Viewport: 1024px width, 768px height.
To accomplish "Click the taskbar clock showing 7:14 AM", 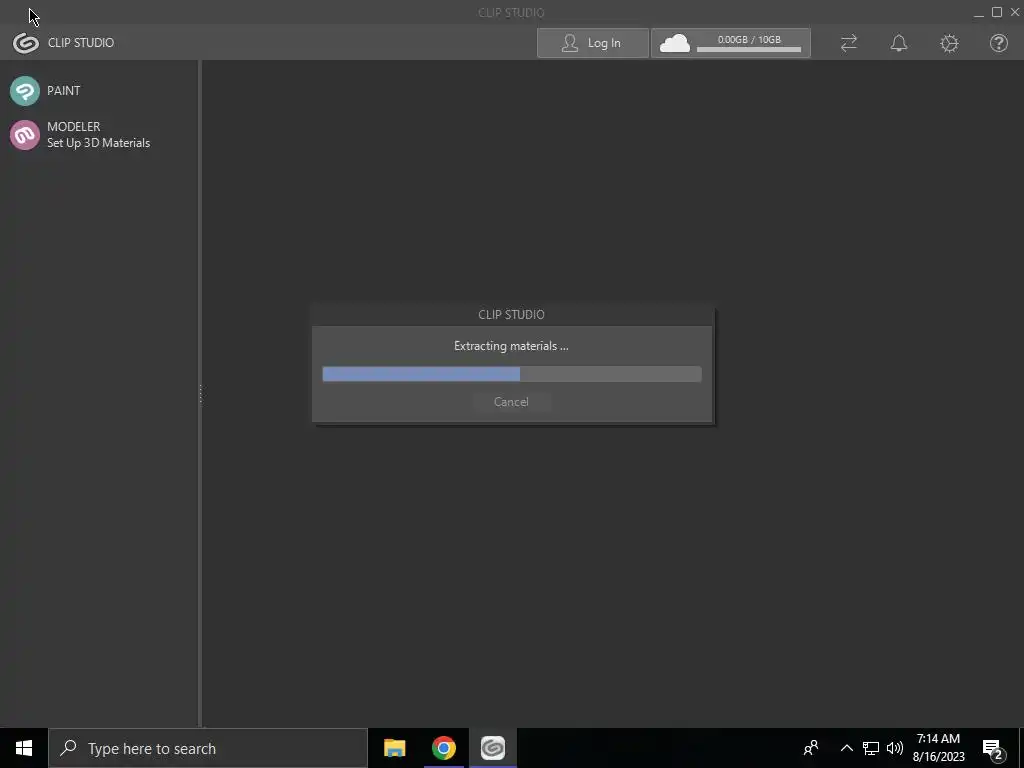I will (938, 748).
